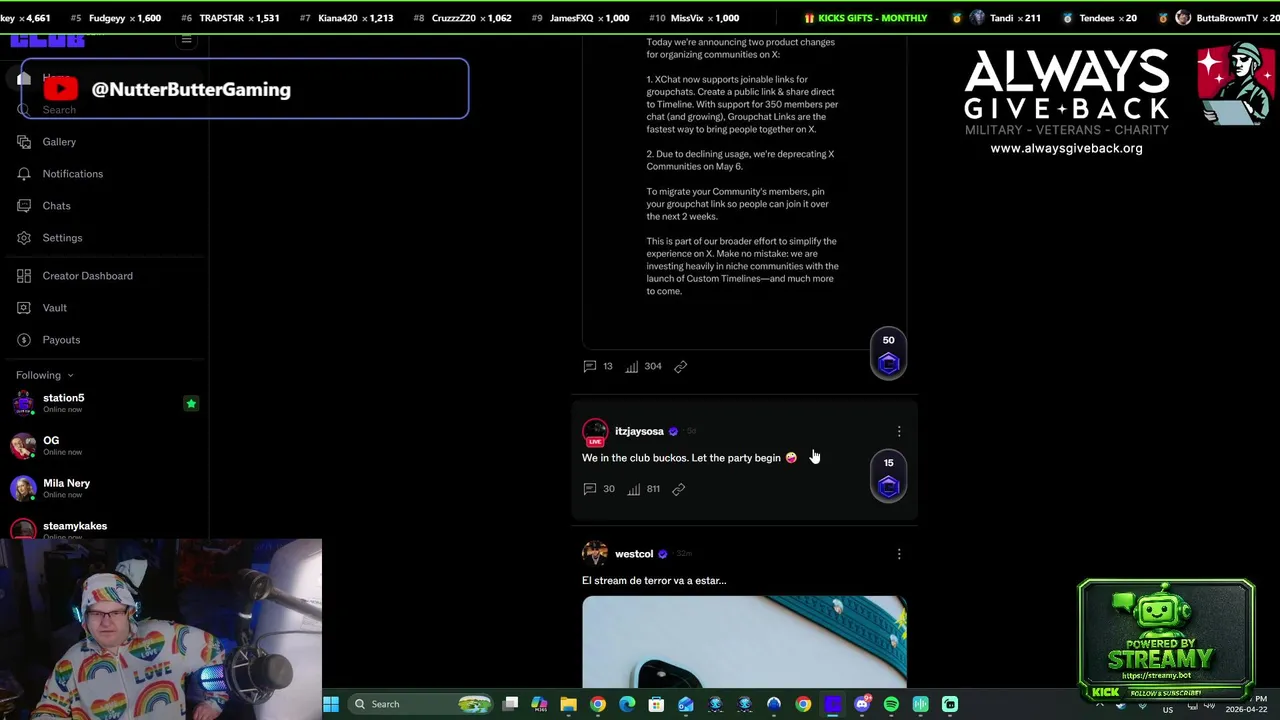Click the Payouts dollar icon
The height and width of the screenshot is (720, 1280).
(24, 340)
